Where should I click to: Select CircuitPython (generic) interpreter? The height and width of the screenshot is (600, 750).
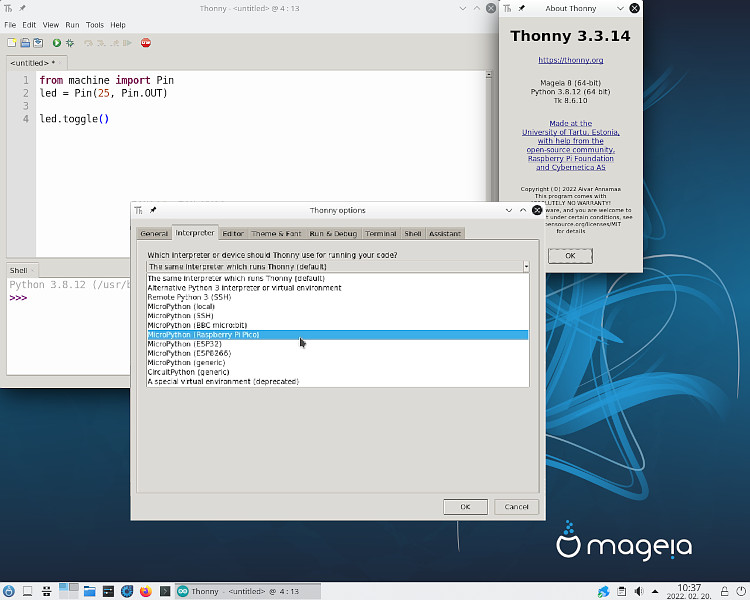coord(338,372)
